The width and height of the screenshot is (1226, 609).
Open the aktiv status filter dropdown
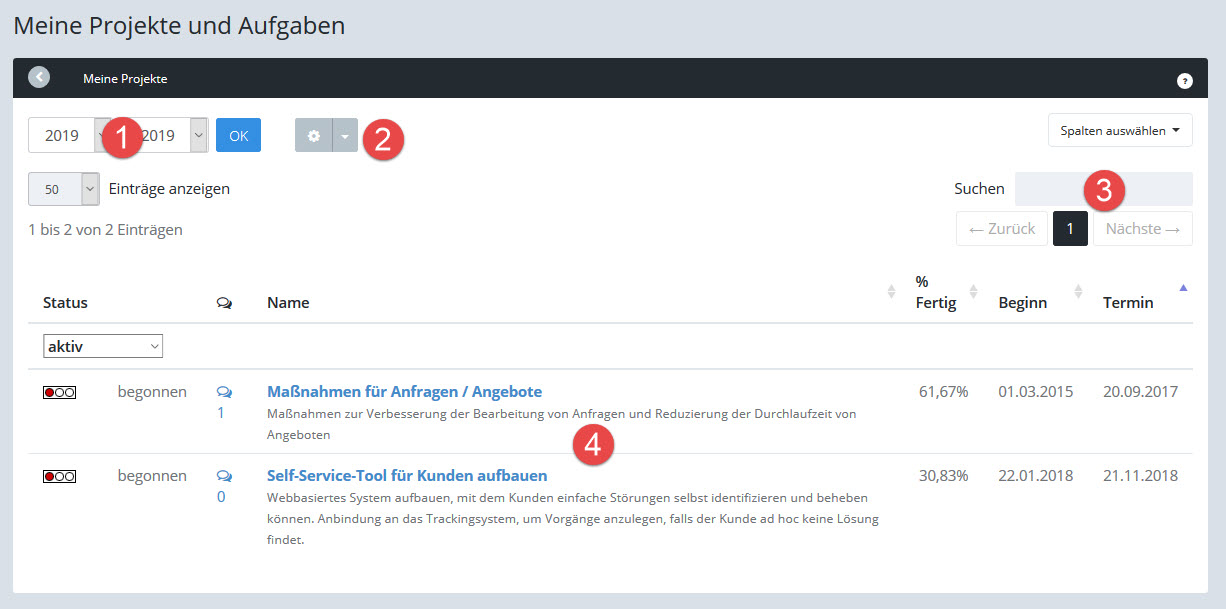pos(103,346)
